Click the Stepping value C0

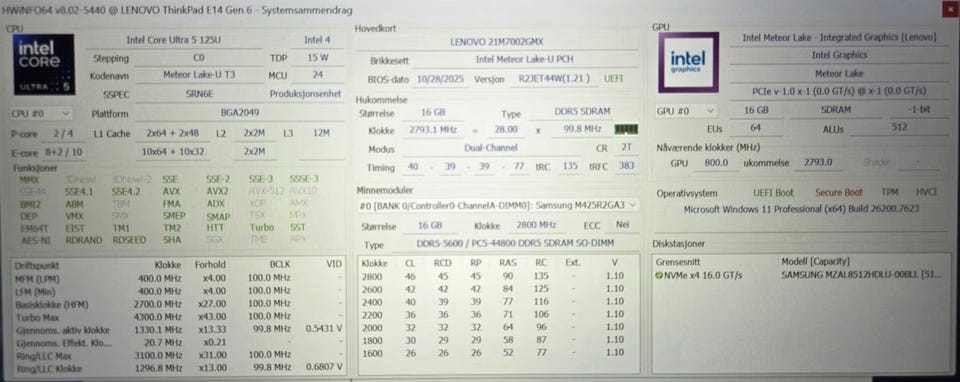[x=198, y=58]
